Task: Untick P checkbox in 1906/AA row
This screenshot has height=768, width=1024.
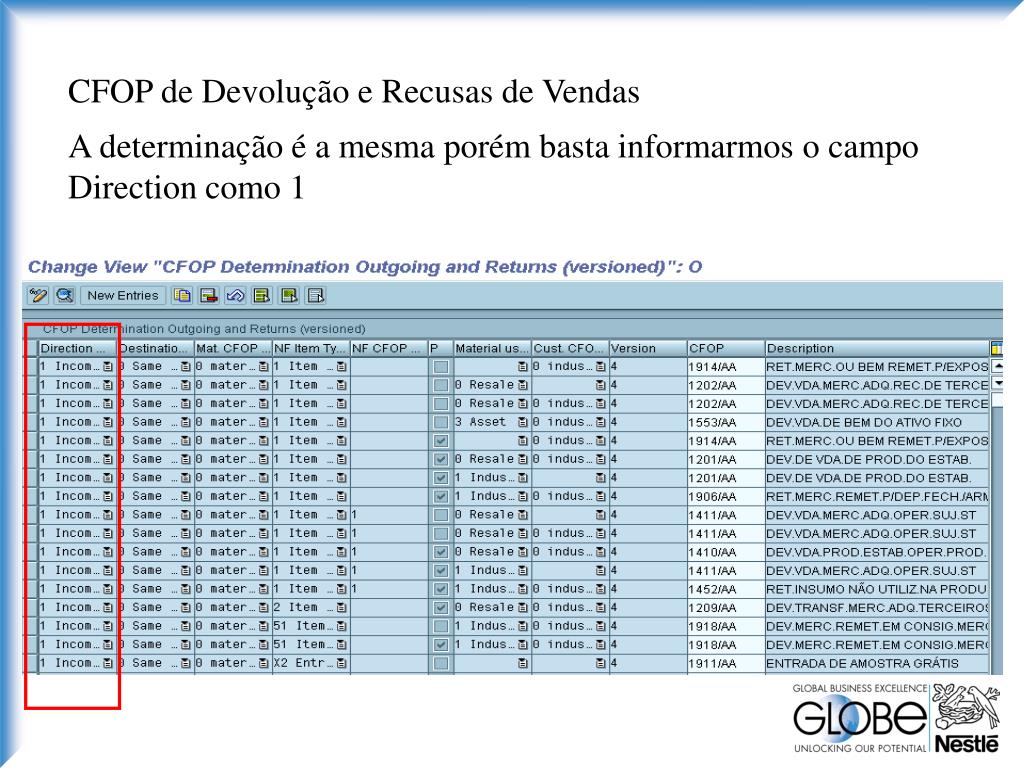Action: tap(441, 496)
